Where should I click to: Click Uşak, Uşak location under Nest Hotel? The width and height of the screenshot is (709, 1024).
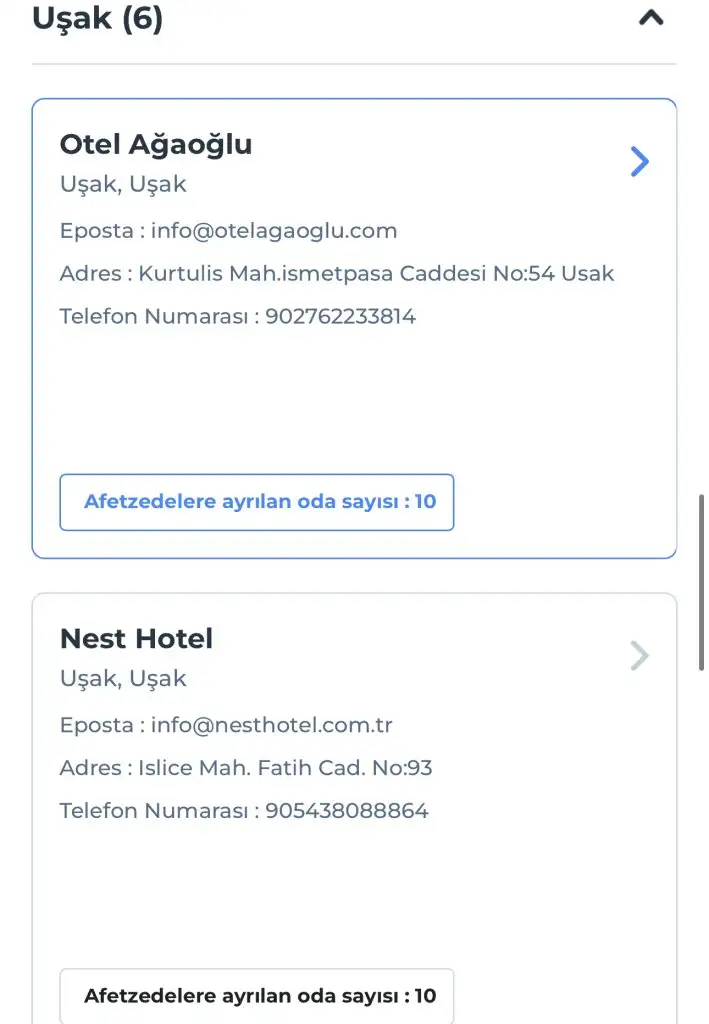click(123, 679)
